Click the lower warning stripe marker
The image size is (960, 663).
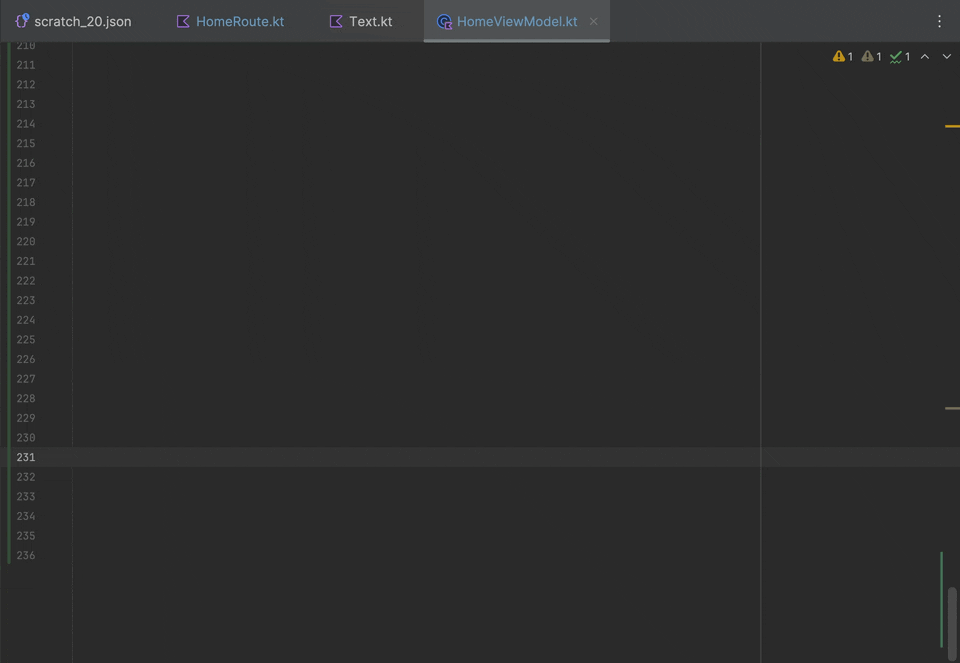click(x=952, y=408)
